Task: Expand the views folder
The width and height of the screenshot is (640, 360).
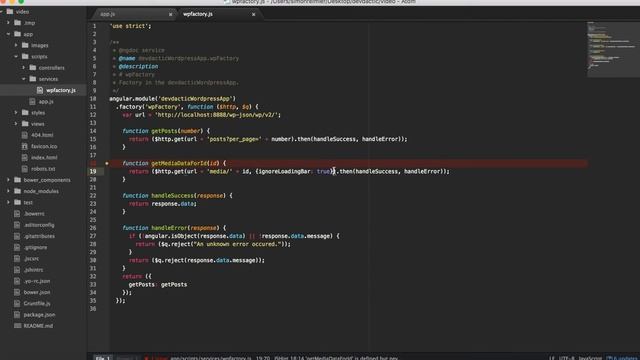Action: point(16,124)
